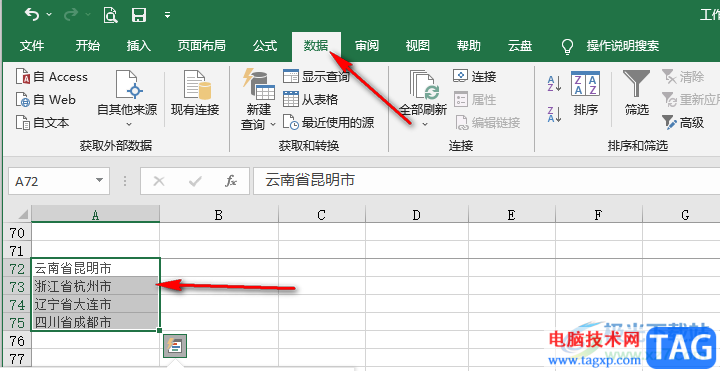Click cell containing 辽宁省大连市

[x=96, y=304]
